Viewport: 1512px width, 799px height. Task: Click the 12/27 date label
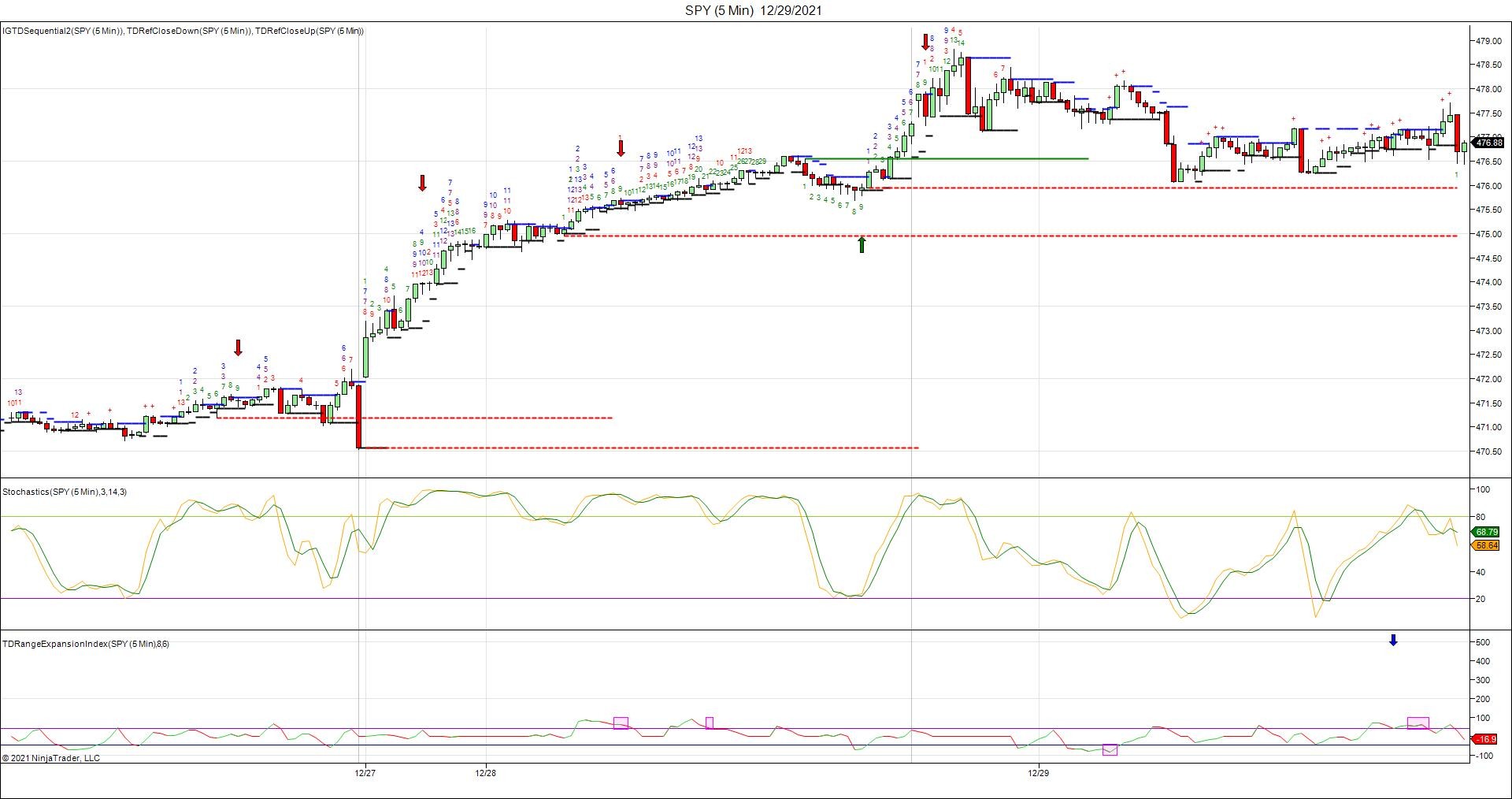[x=365, y=773]
